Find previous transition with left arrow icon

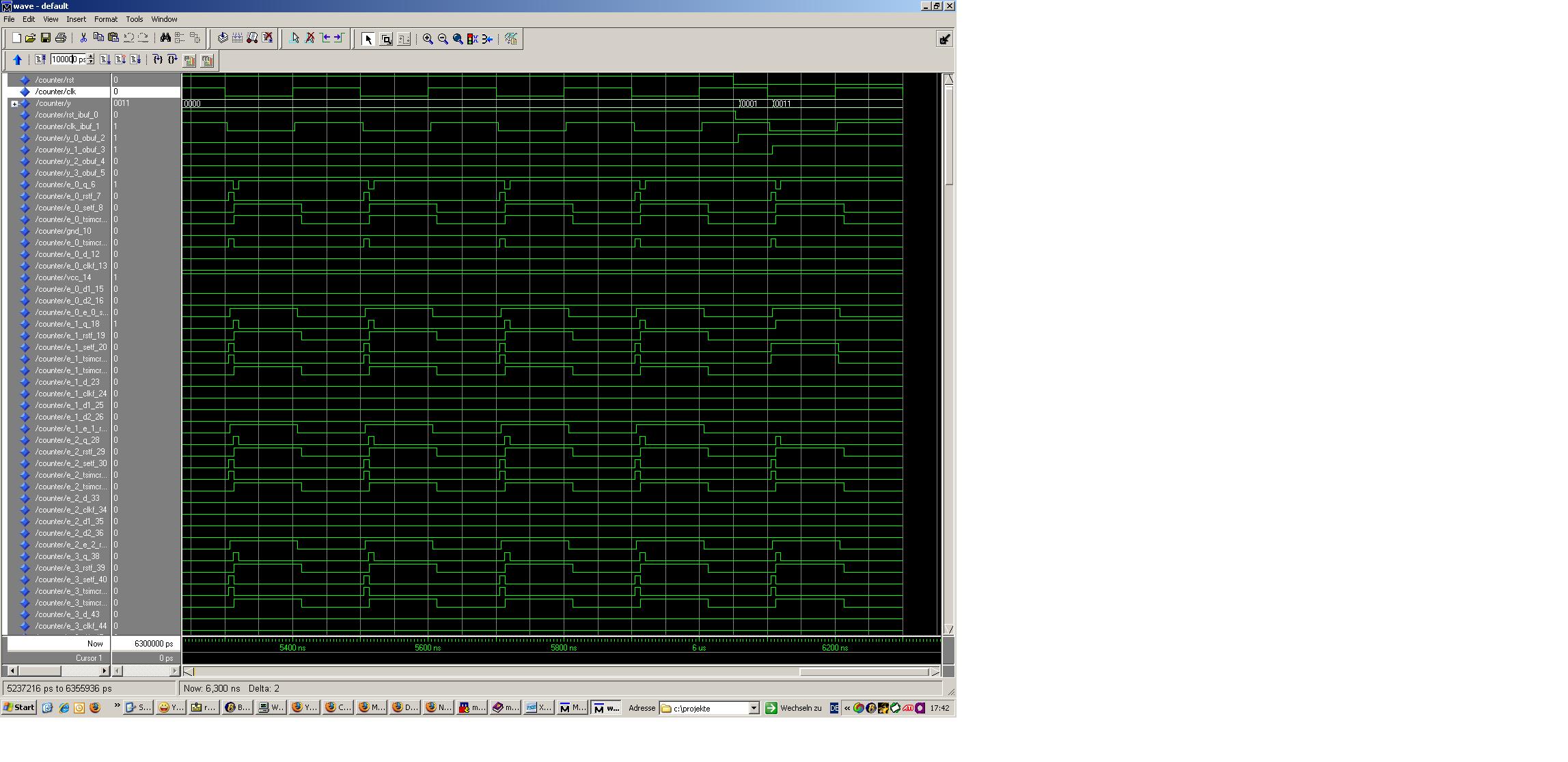click(x=325, y=38)
